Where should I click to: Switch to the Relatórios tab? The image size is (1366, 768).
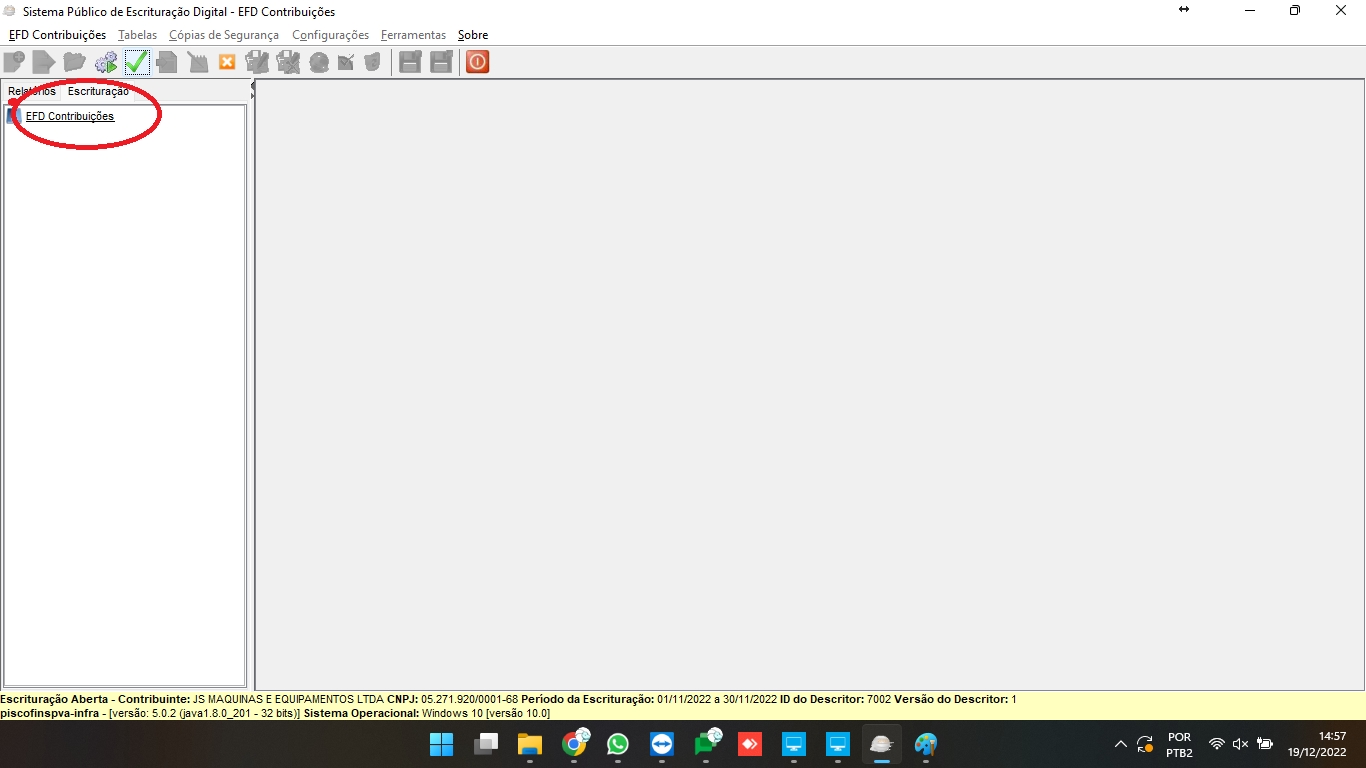tap(31, 92)
